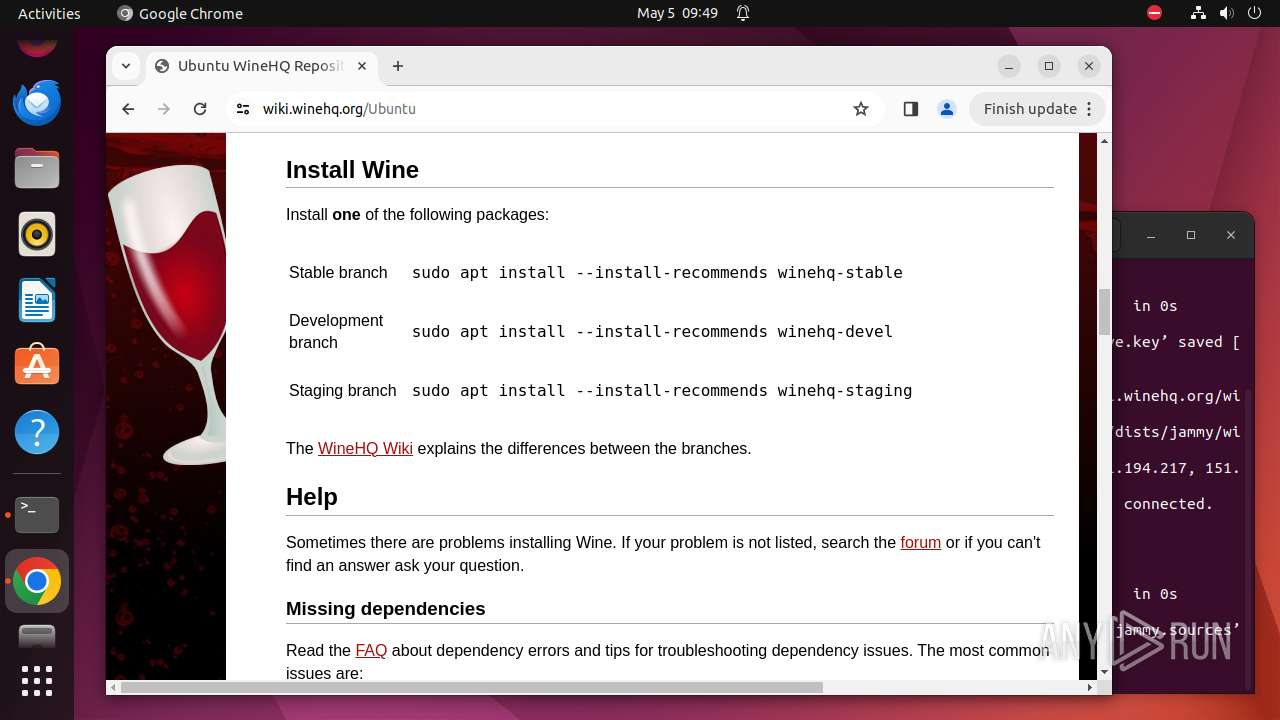Bookmark this page with star icon
Viewport: 1280px width, 720px height.
tap(861, 109)
